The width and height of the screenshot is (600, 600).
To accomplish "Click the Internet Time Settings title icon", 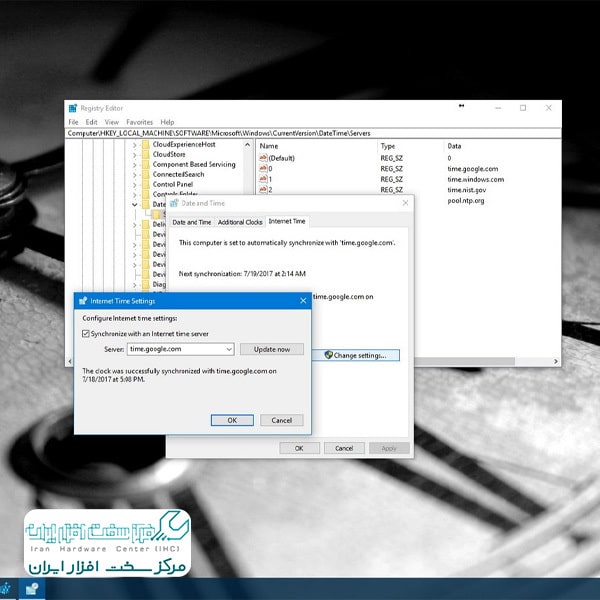I will click(x=83, y=301).
